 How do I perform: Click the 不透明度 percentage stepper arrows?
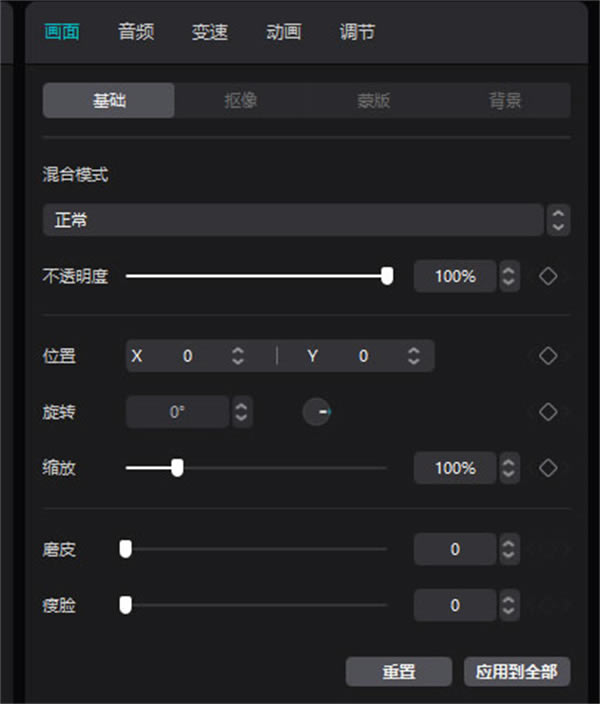click(x=509, y=276)
